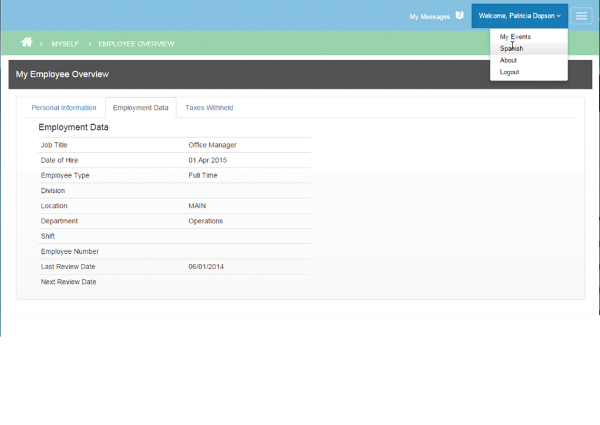Select My Events from the user menu
Viewport: 600px width, 425px height.
[515, 36]
